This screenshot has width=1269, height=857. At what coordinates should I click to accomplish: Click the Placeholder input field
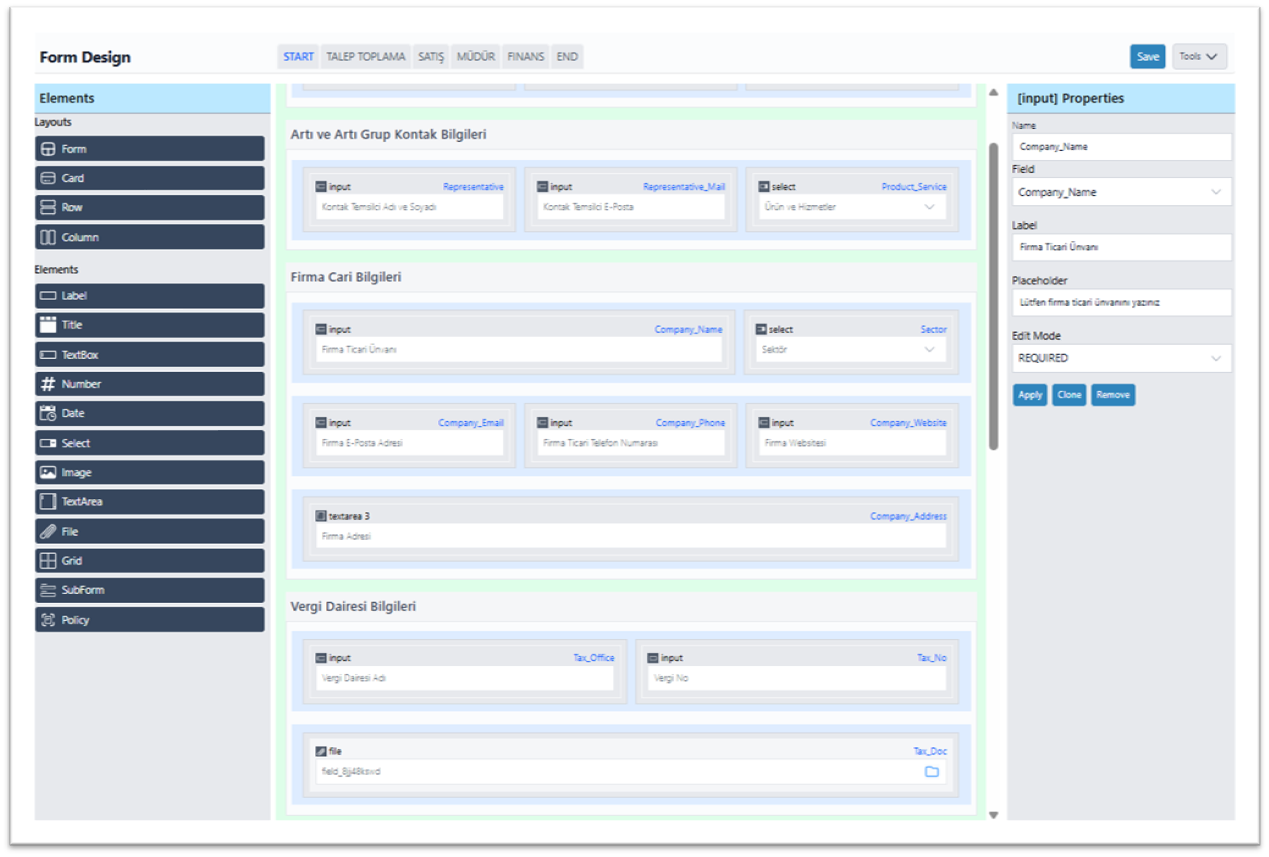pyautogui.click(x=1121, y=302)
